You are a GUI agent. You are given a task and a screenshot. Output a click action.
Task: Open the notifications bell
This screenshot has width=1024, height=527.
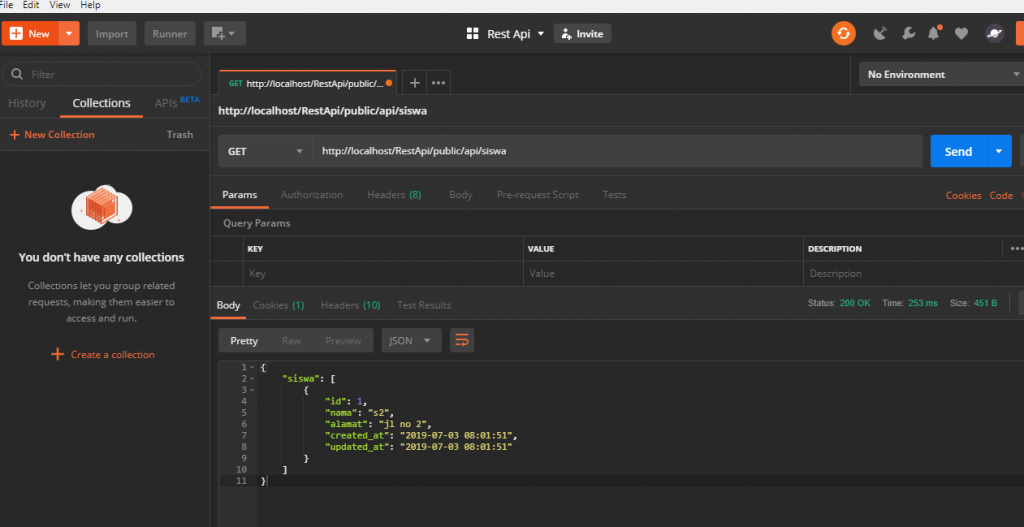point(934,34)
